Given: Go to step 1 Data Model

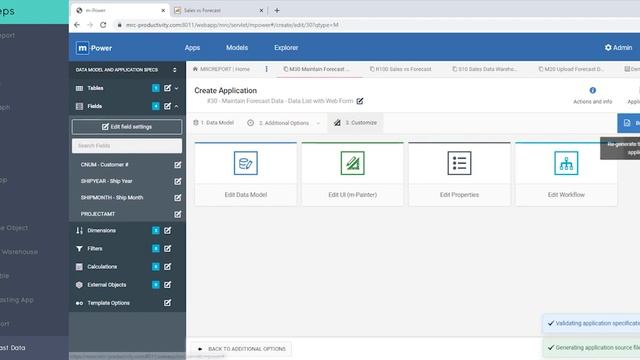Looking at the screenshot, I should tap(213, 122).
